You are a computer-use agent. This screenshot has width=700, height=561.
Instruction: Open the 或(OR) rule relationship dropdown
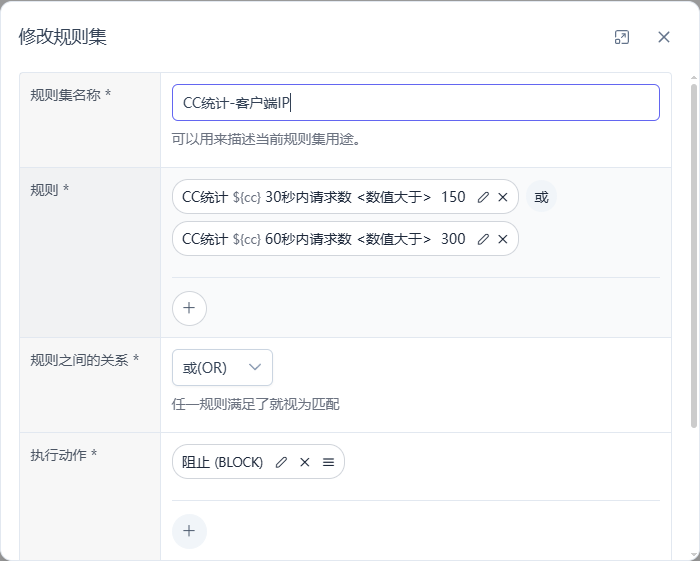tap(222, 367)
